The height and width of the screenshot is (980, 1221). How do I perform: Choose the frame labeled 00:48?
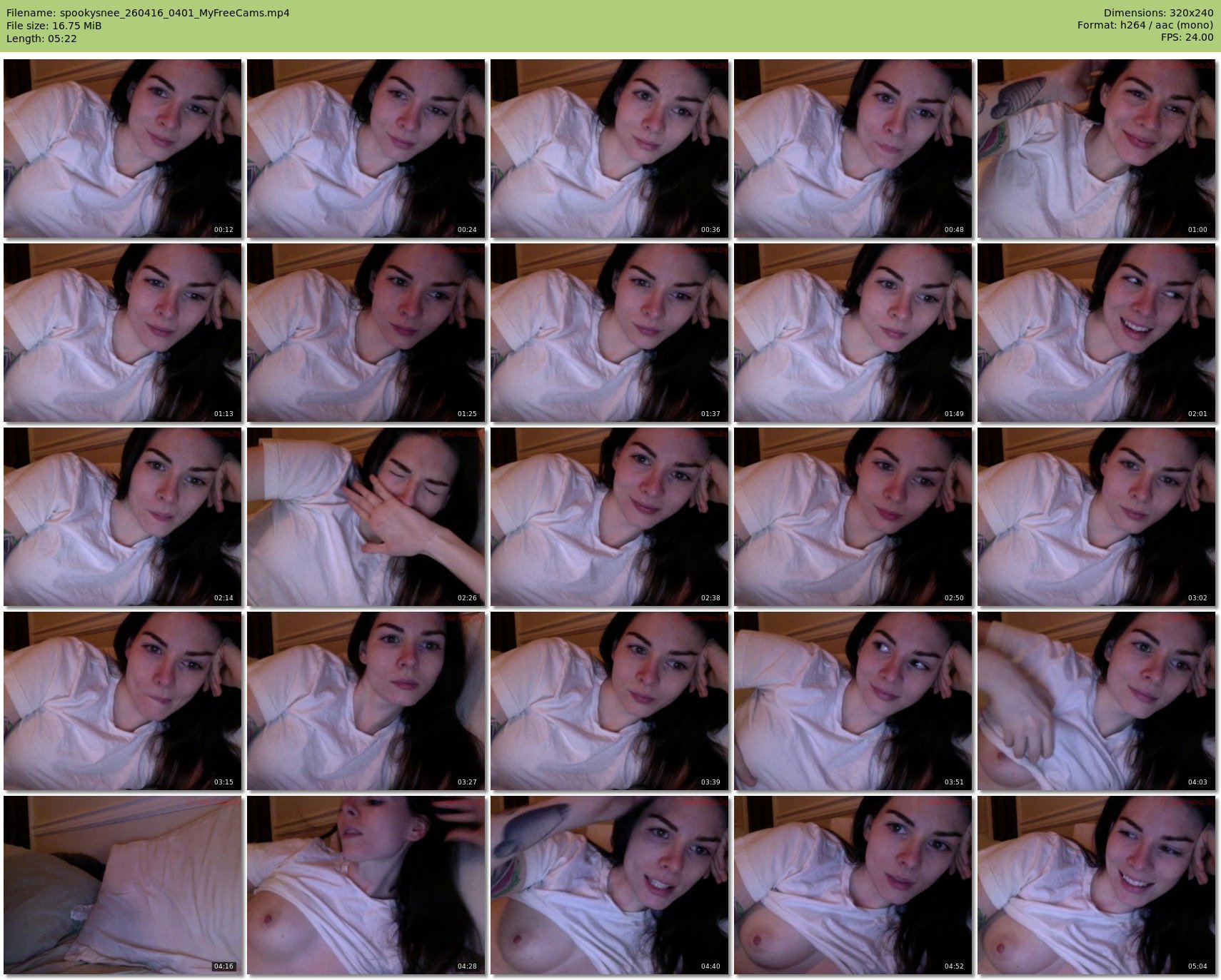point(853,148)
